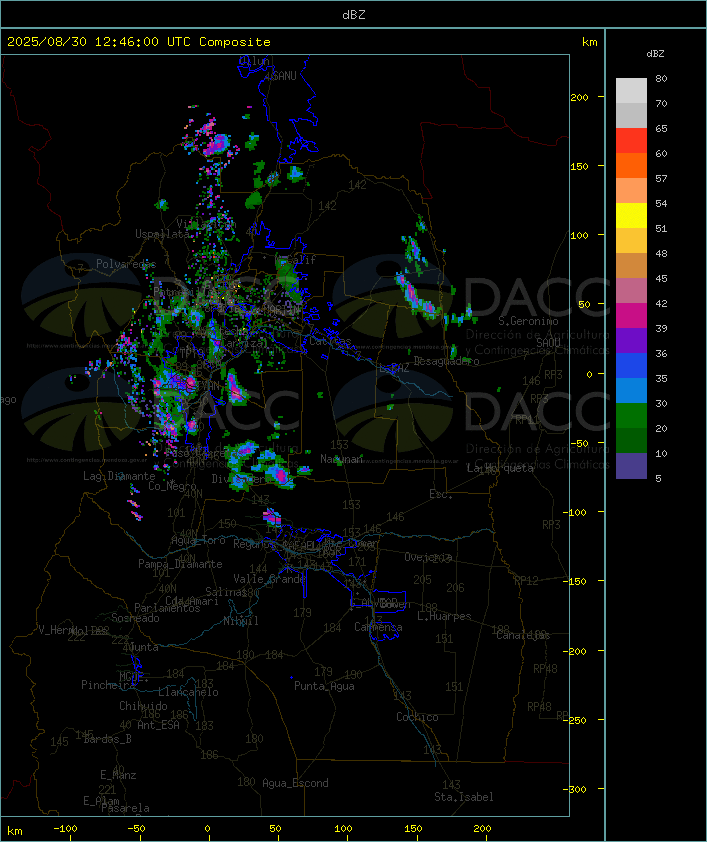
Task: Click the light blue 30-35 dBZ swatch
Action: 631,390
